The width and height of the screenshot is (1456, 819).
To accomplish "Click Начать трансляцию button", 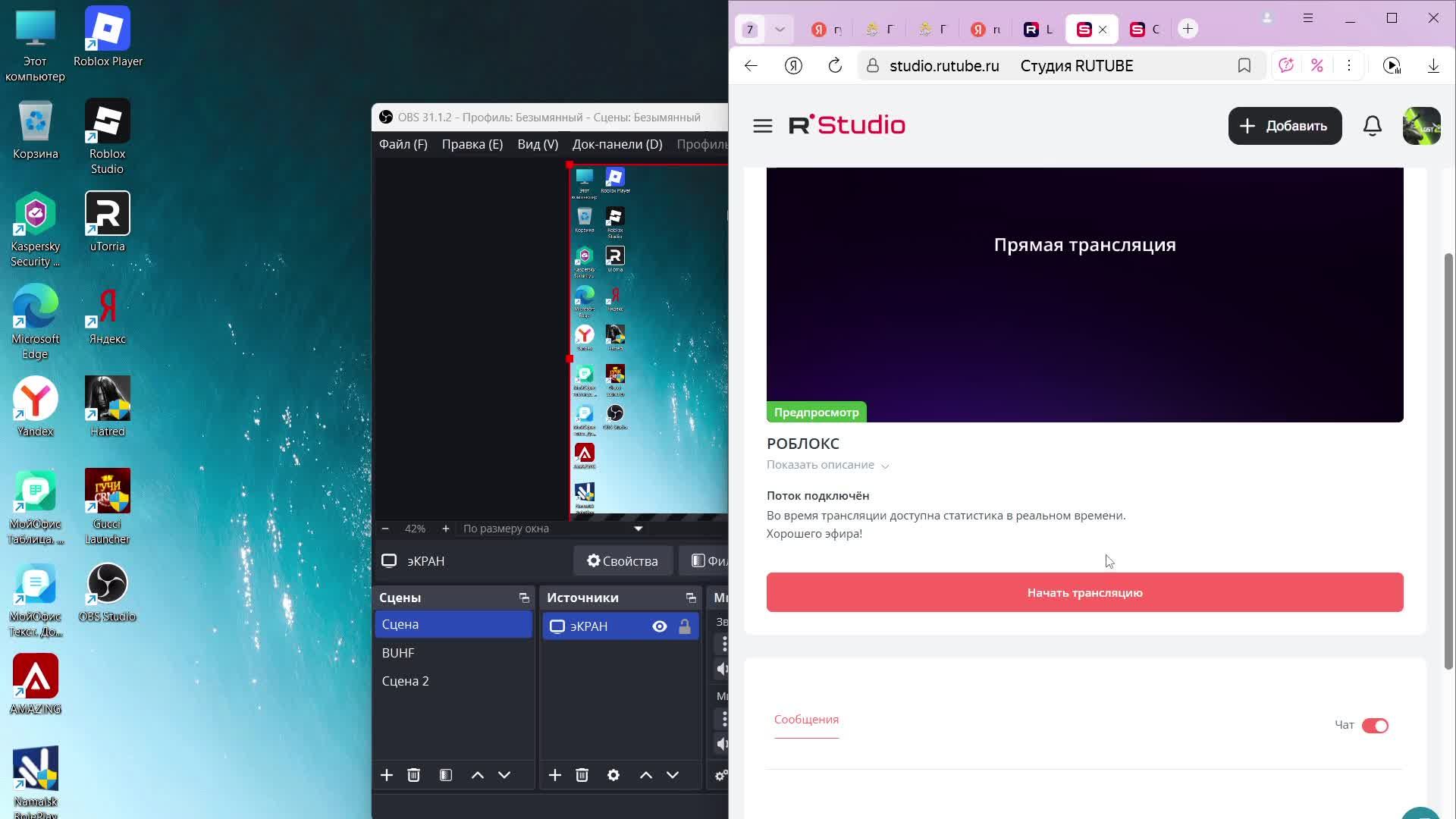I will coord(1084,592).
